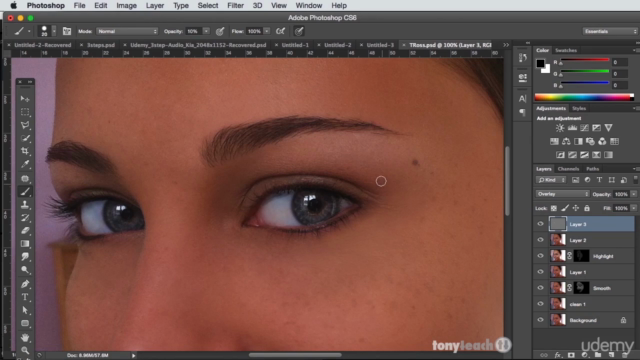Select the Brush tool in toolbox
This screenshot has height=360, width=640.
coord(25,191)
